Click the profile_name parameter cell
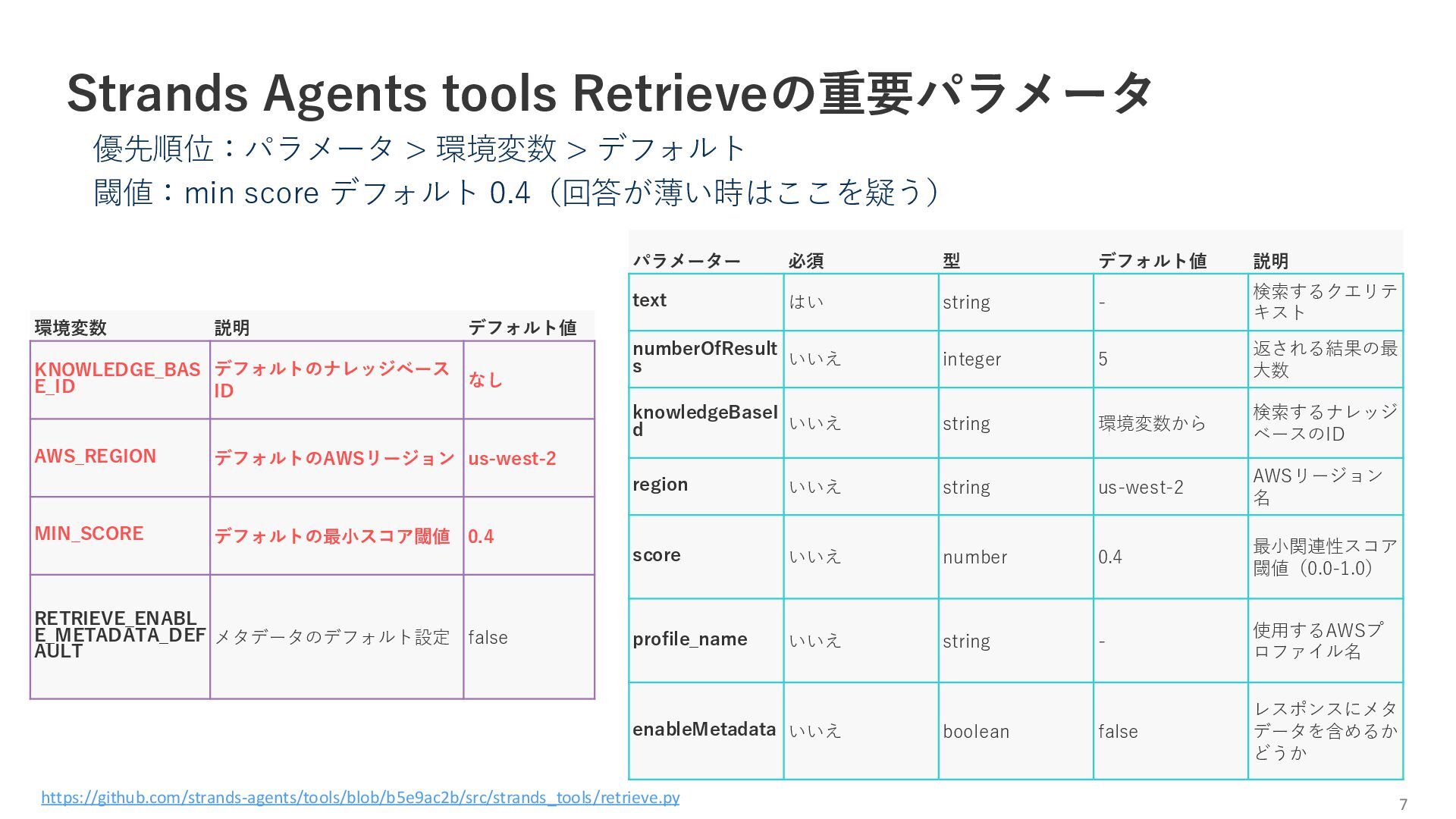This screenshot has width=1456, height=819. pos(690,639)
